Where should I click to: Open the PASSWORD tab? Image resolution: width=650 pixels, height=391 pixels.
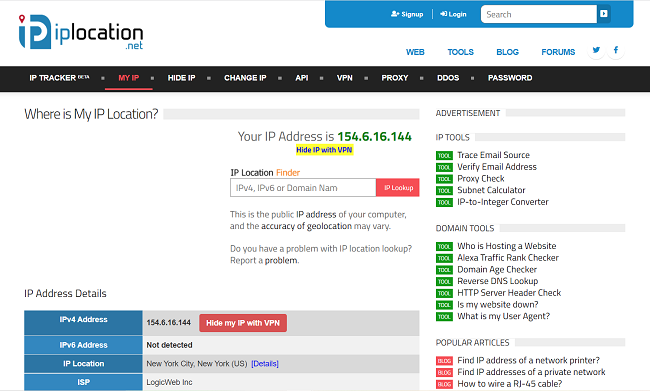pos(510,78)
